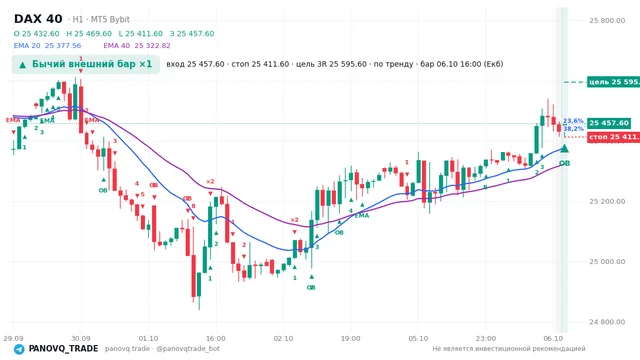Click the Telegram icon beside PANOVQ_TRADE
This screenshot has width=640, height=360.
click(19, 349)
